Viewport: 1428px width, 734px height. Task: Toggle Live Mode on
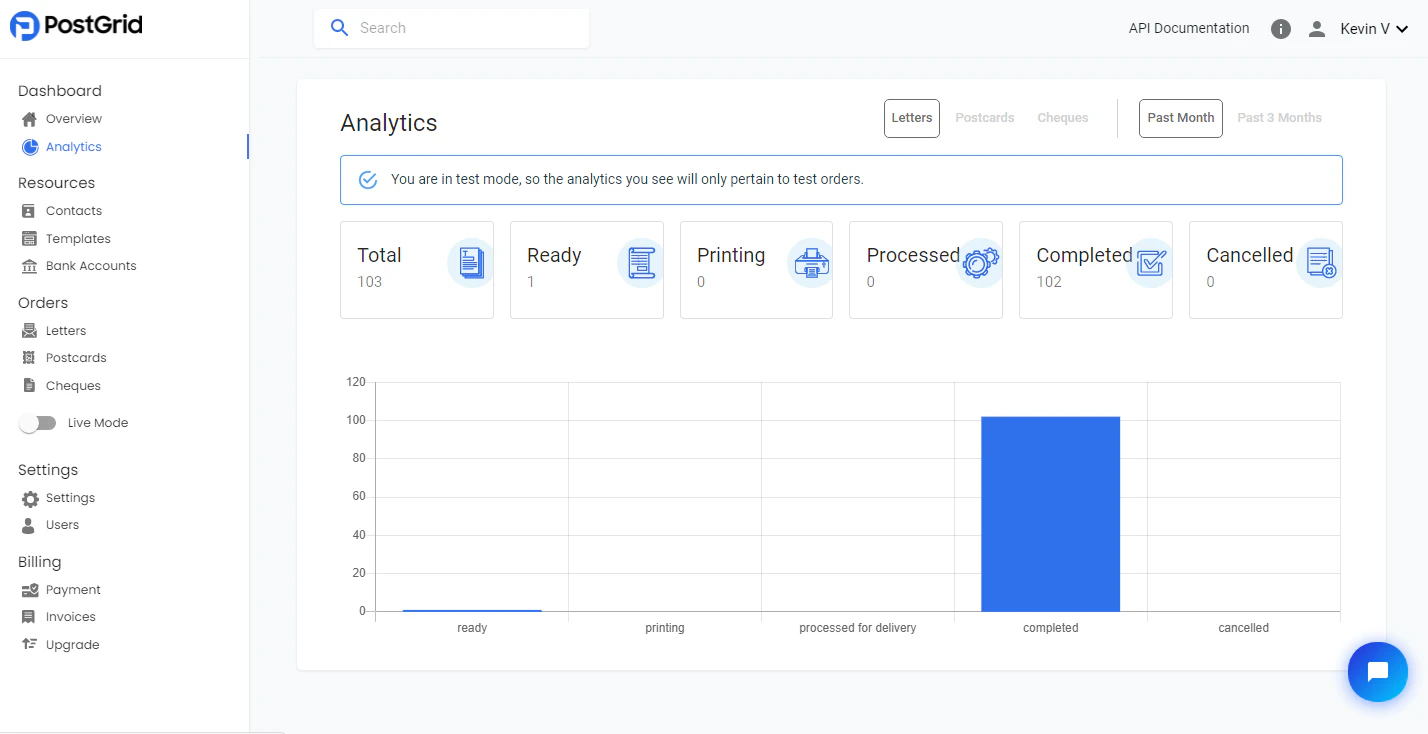[x=38, y=422]
